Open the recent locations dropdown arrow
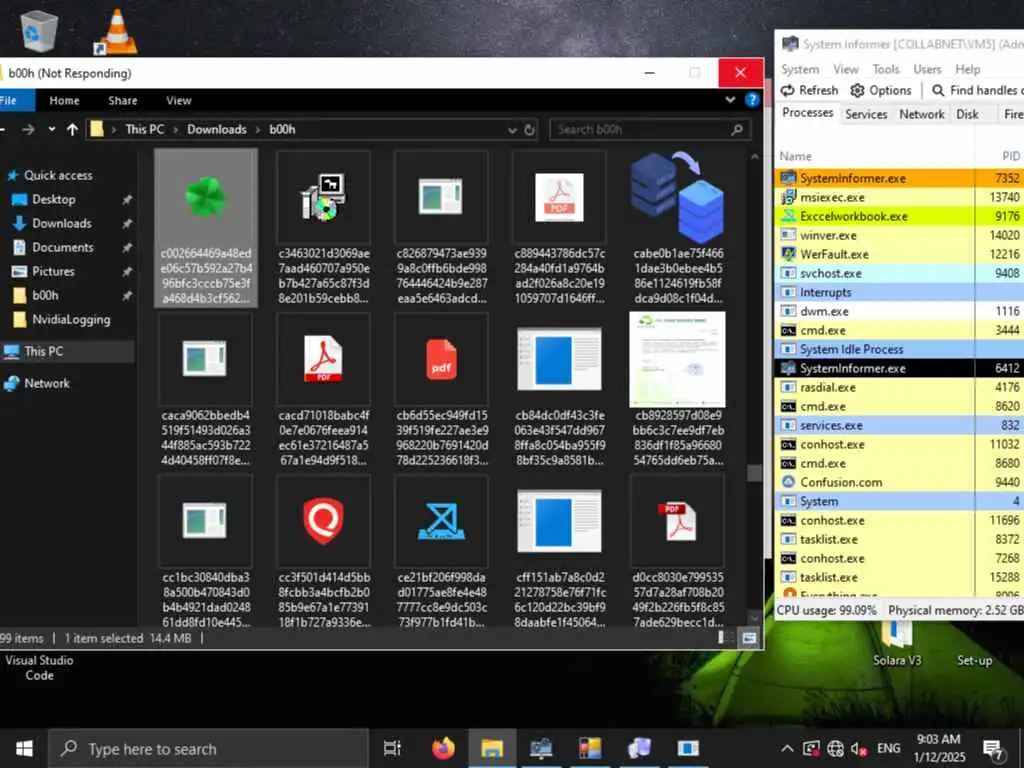 click(52, 129)
